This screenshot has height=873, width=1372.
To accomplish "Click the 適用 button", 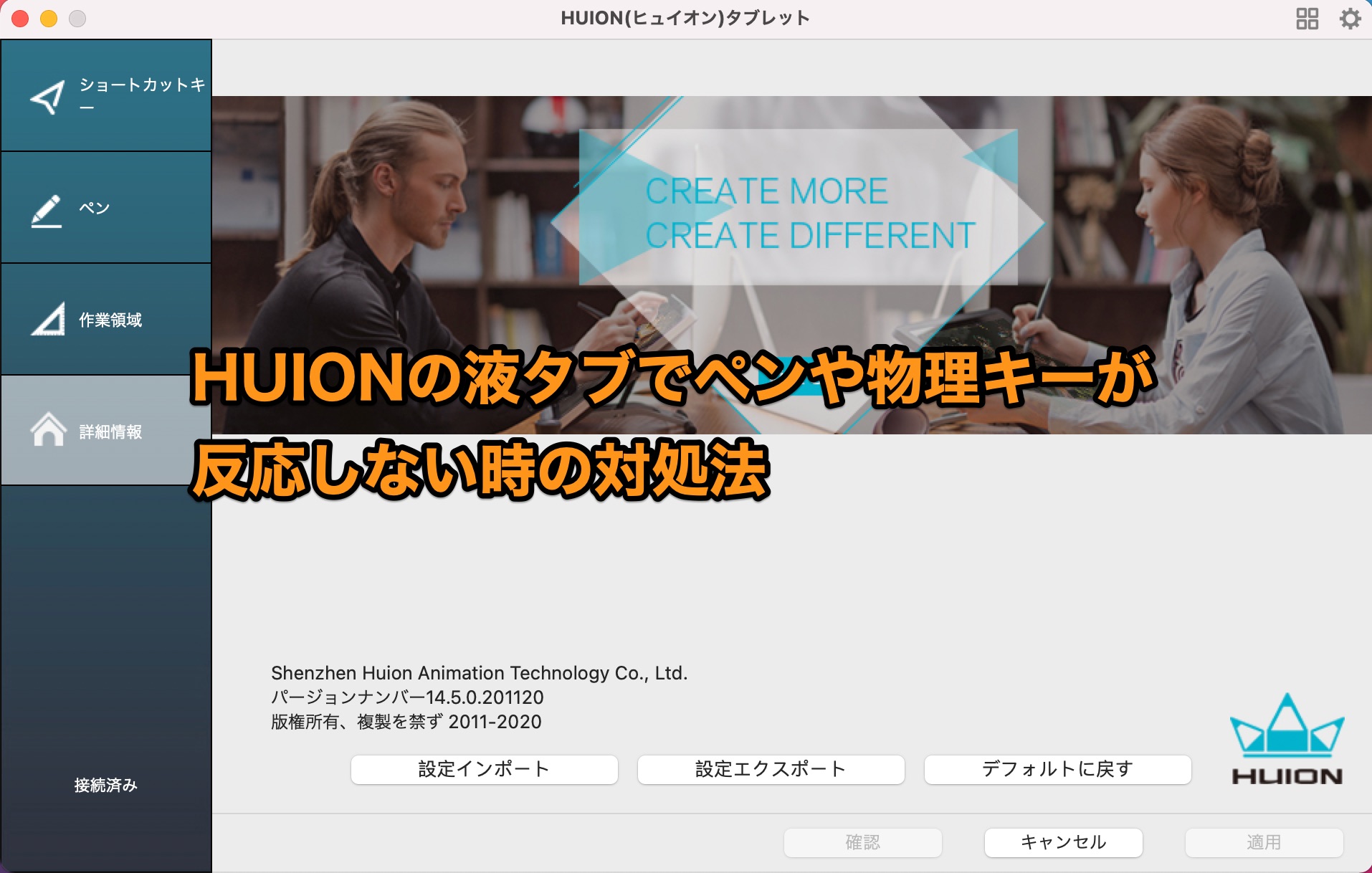I will point(1264,842).
